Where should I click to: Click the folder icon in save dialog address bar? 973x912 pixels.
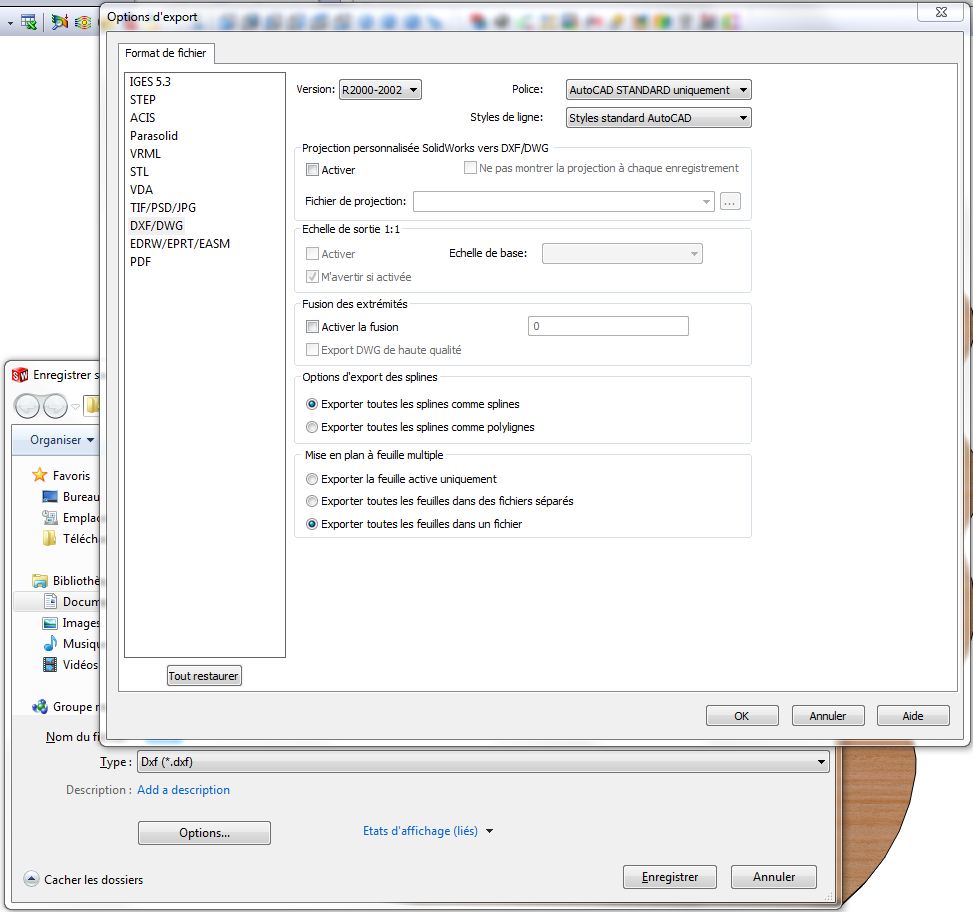click(x=92, y=406)
